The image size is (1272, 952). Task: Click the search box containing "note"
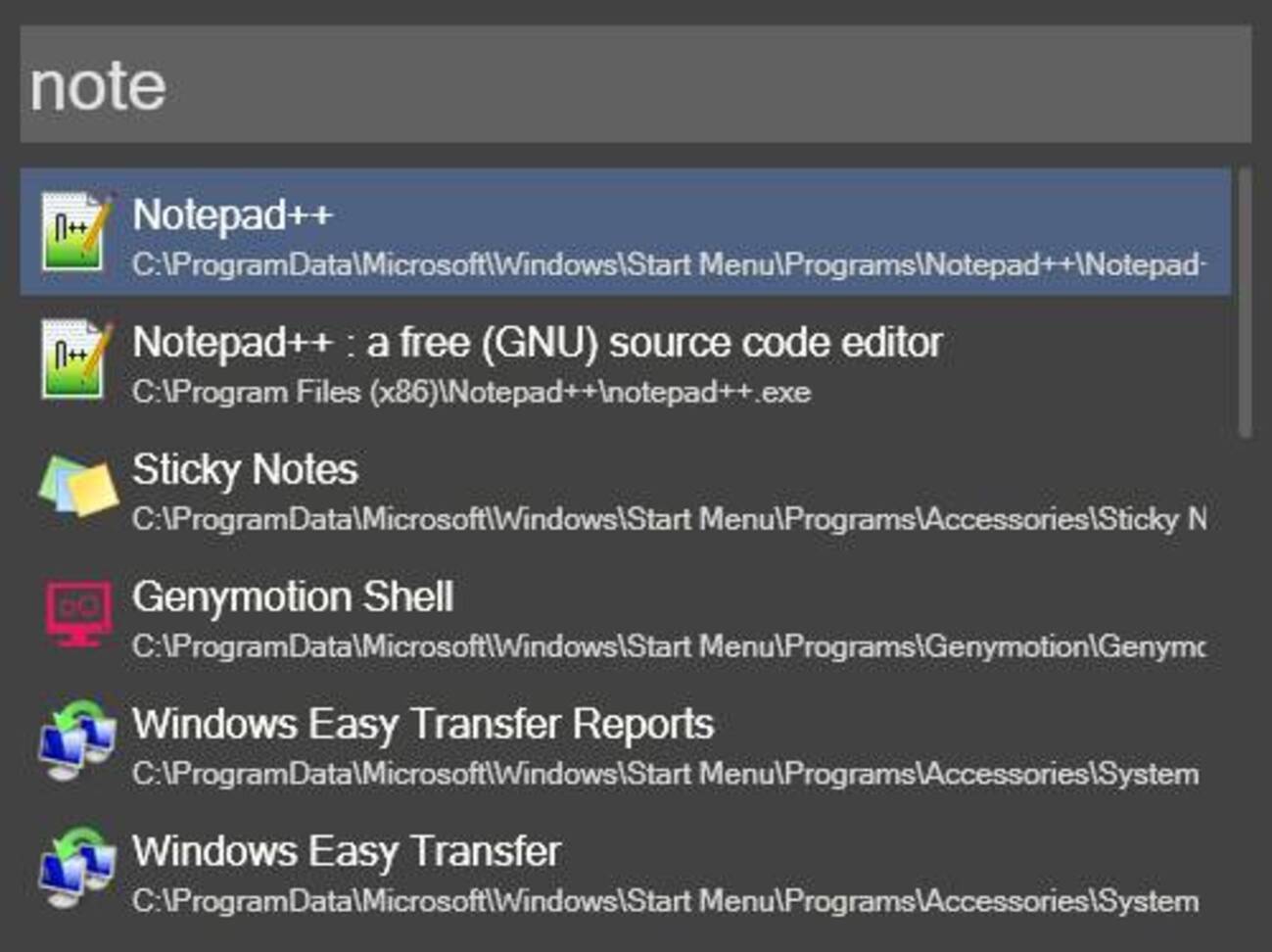pos(635,85)
